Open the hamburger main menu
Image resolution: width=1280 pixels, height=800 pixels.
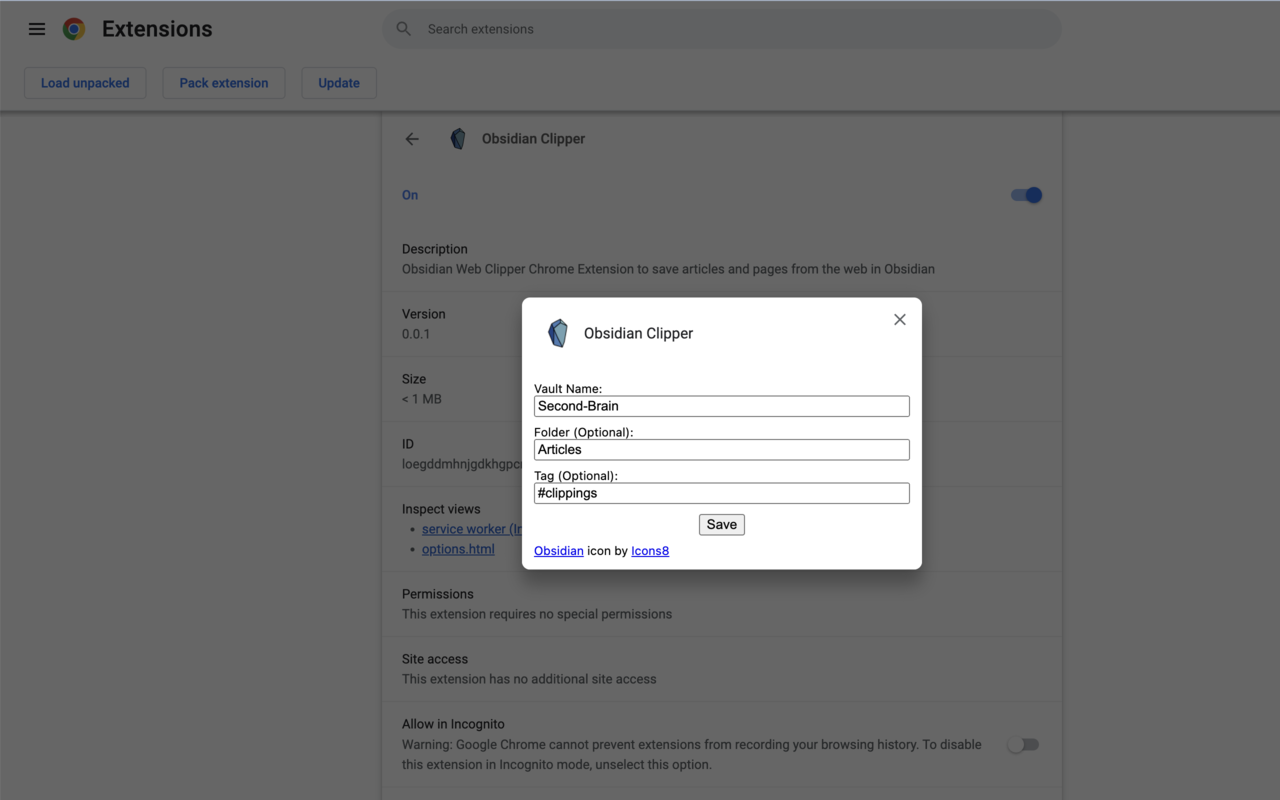pos(37,29)
